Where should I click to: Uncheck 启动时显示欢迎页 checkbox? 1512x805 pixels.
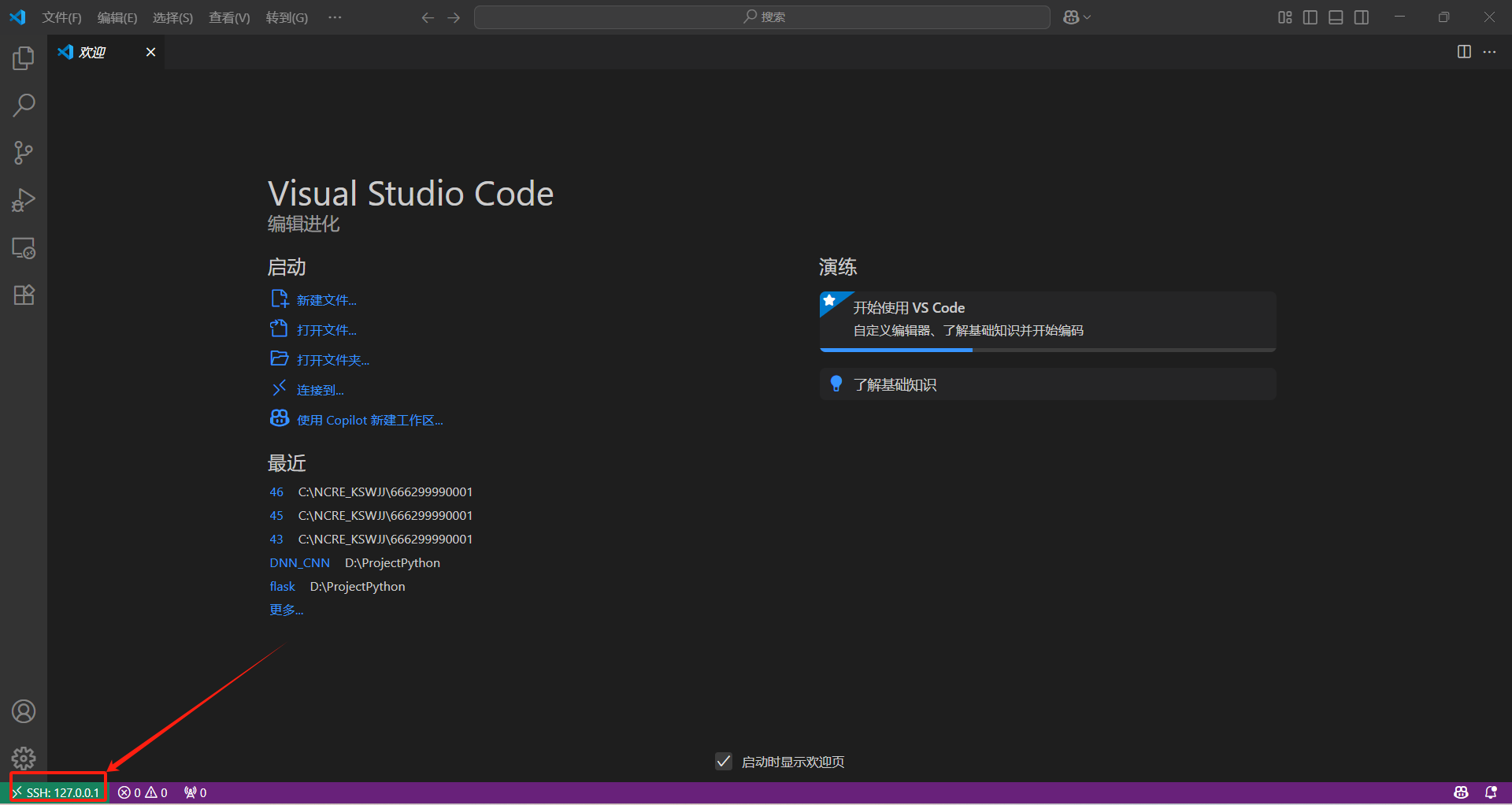tap(724, 761)
